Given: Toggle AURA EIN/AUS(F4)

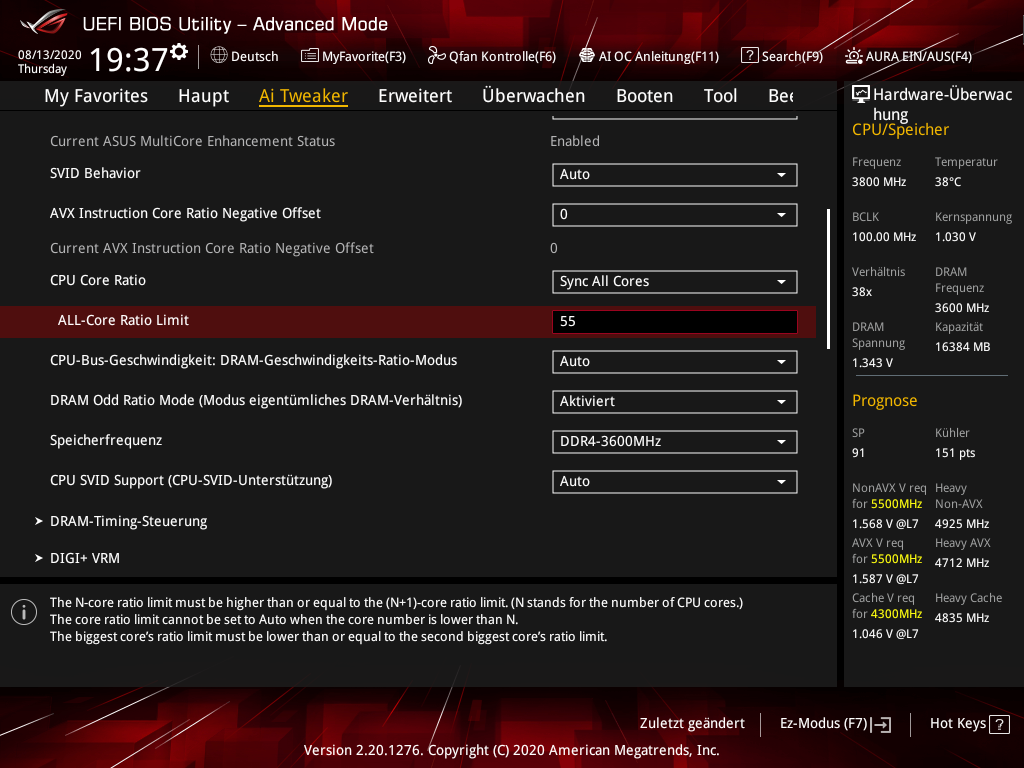Looking at the screenshot, I should coord(908,56).
